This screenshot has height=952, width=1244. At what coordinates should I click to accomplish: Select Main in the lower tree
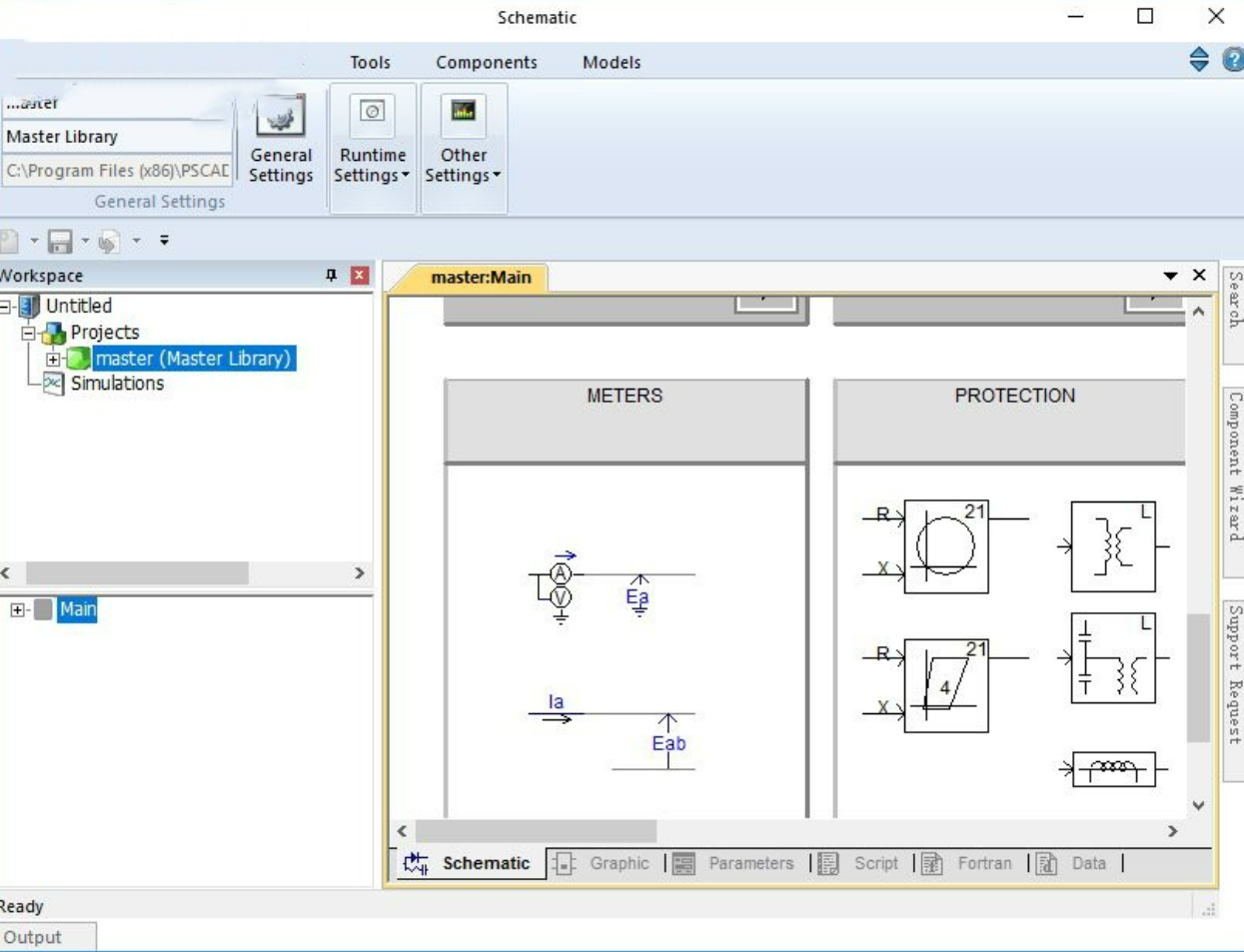tap(77, 609)
